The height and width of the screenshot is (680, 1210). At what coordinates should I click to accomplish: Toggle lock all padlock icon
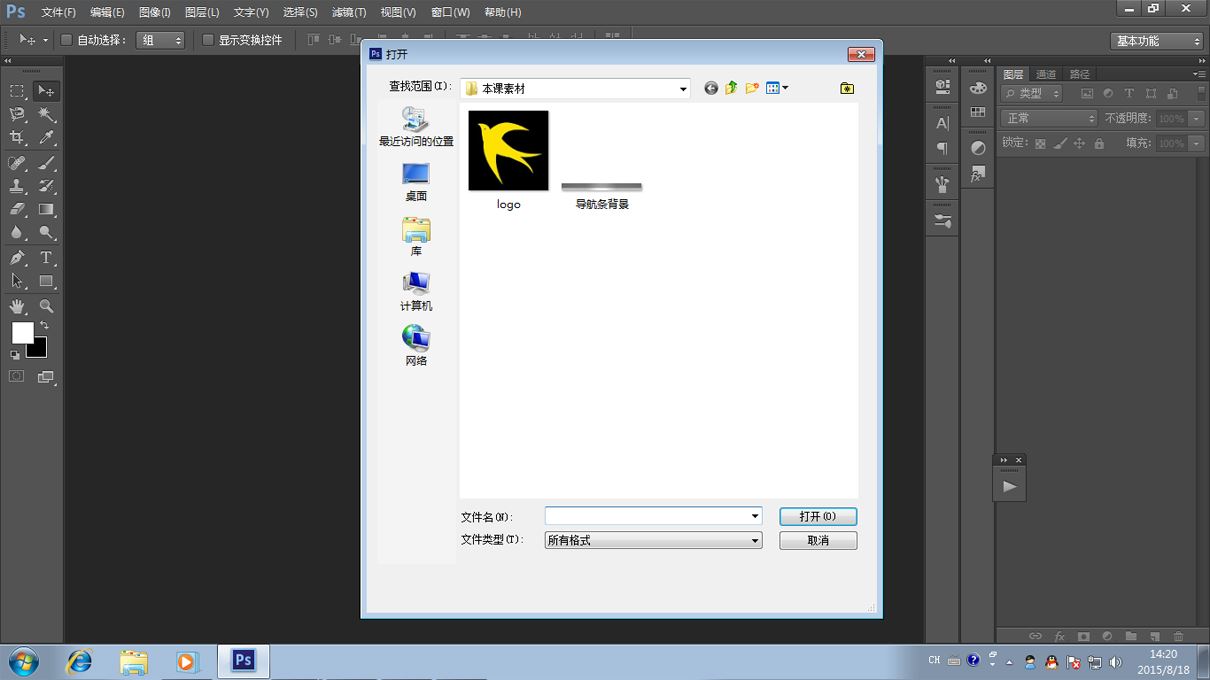point(1099,143)
